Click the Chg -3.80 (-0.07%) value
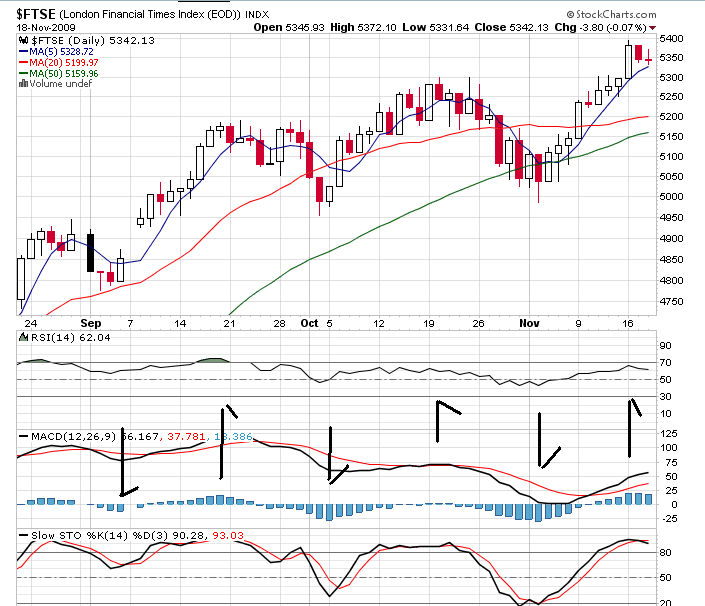Image resolution: width=705 pixels, height=606 pixels. (600, 27)
